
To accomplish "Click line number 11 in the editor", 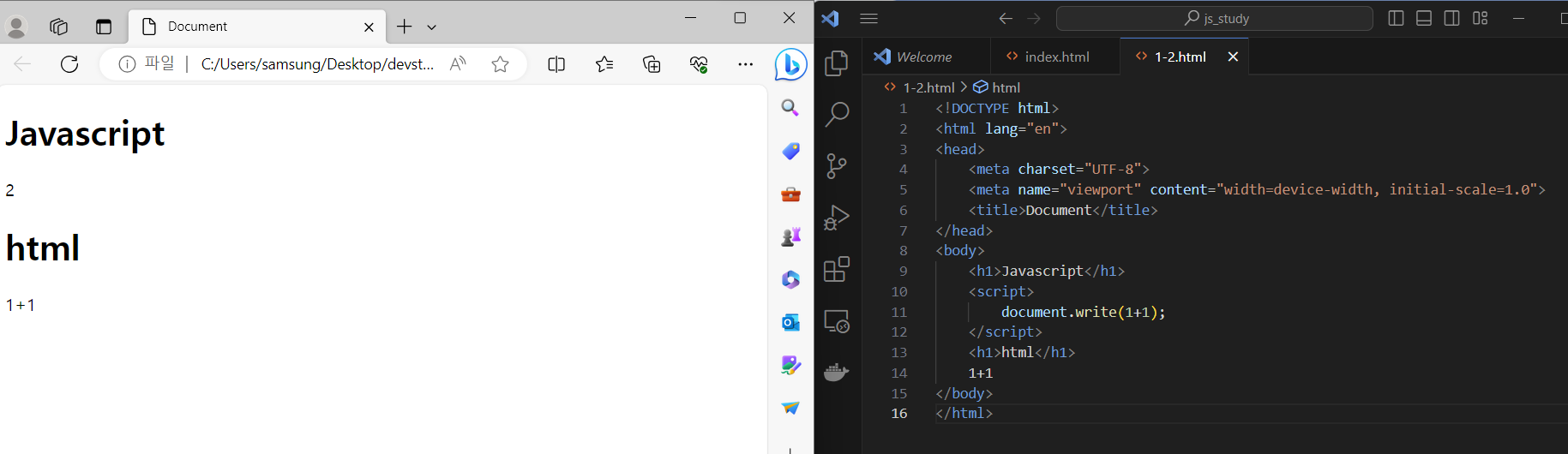I will point(898,312).
